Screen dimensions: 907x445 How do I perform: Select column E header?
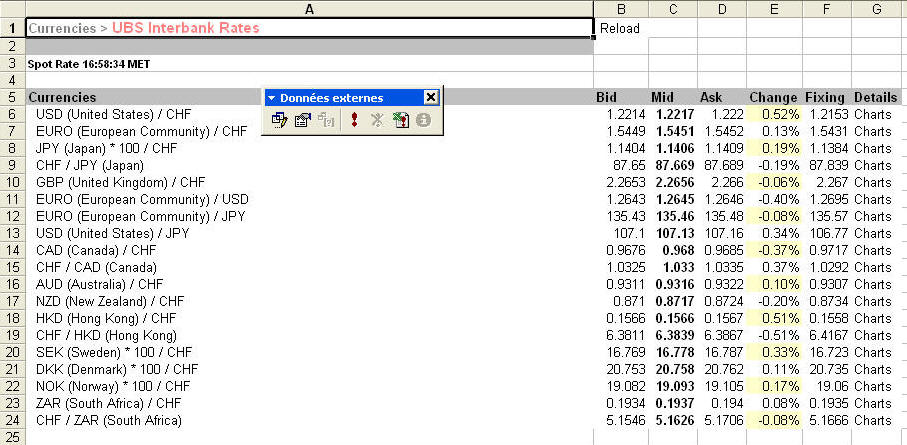[x=774, y=9]
